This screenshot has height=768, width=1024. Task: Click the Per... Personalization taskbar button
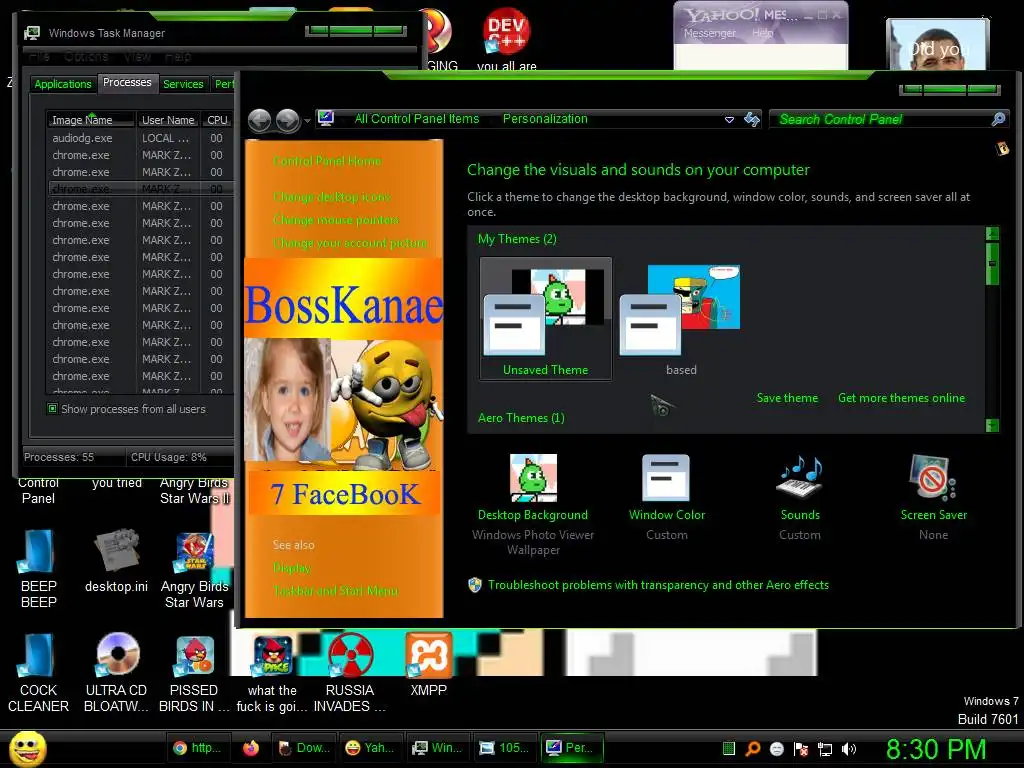pyautogui.click(x=571, y=748)
